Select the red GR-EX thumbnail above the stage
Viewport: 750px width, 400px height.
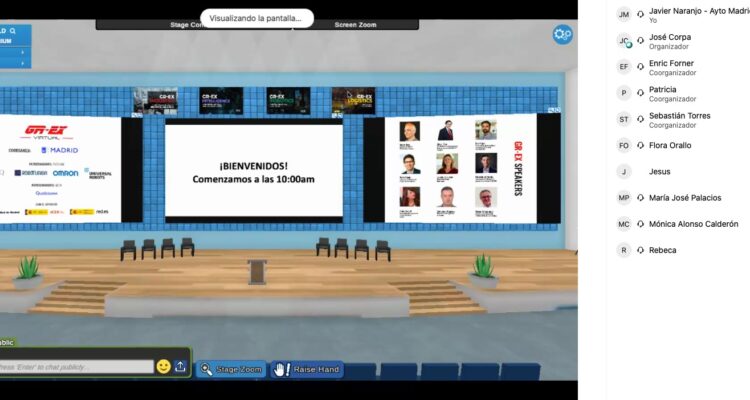[155, 101]
